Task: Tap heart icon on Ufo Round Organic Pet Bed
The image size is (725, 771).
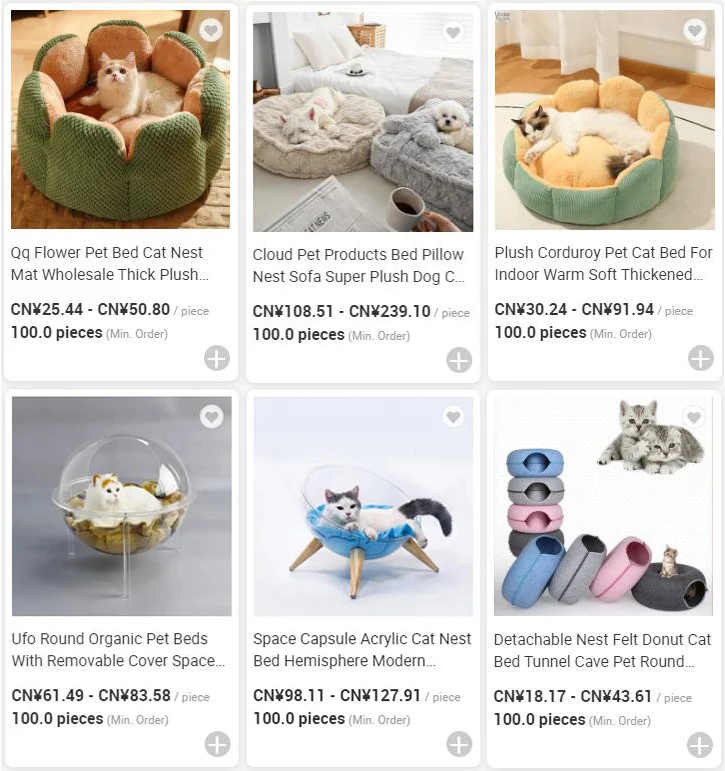Action: [x=211, y=417]
